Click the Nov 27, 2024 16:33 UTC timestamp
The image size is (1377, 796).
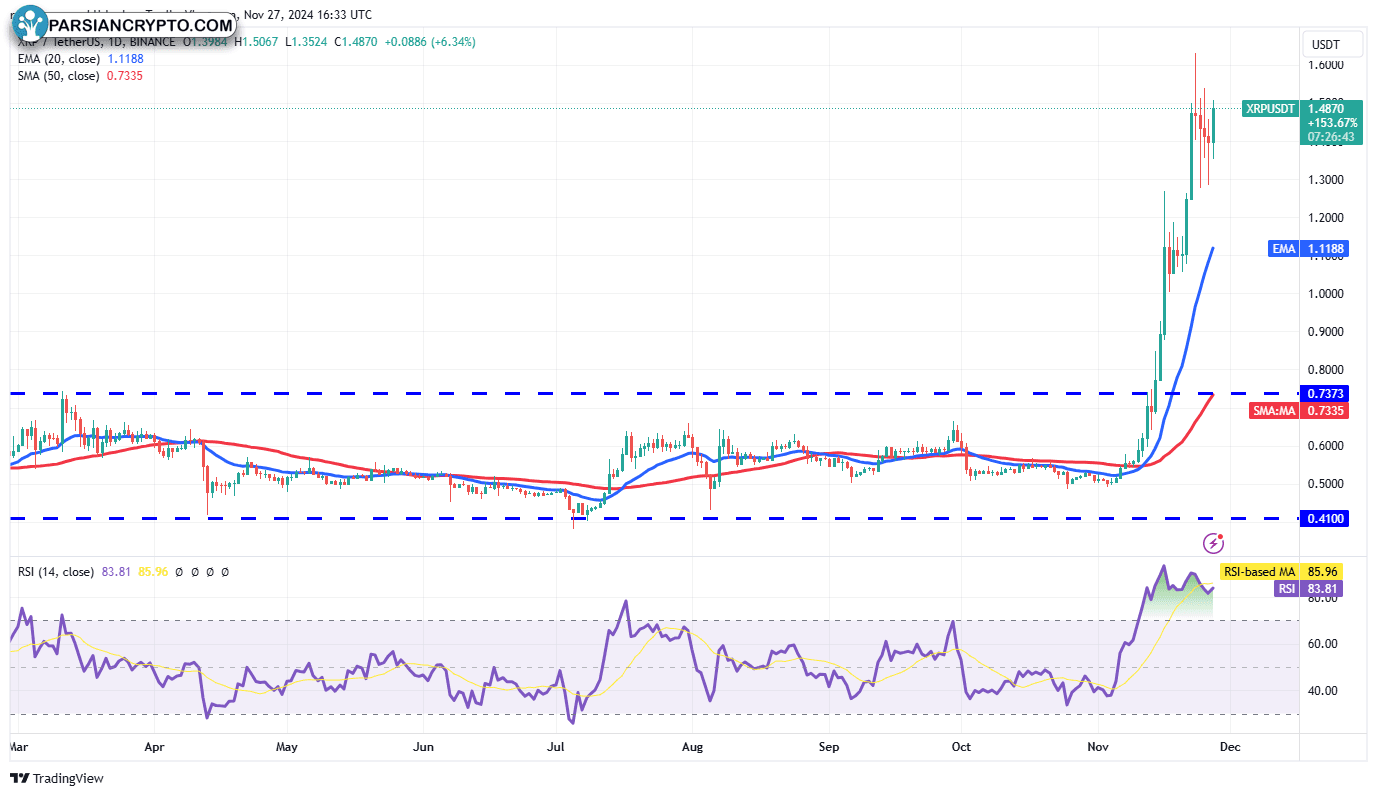pyautogui.click(x=308, y=15)
